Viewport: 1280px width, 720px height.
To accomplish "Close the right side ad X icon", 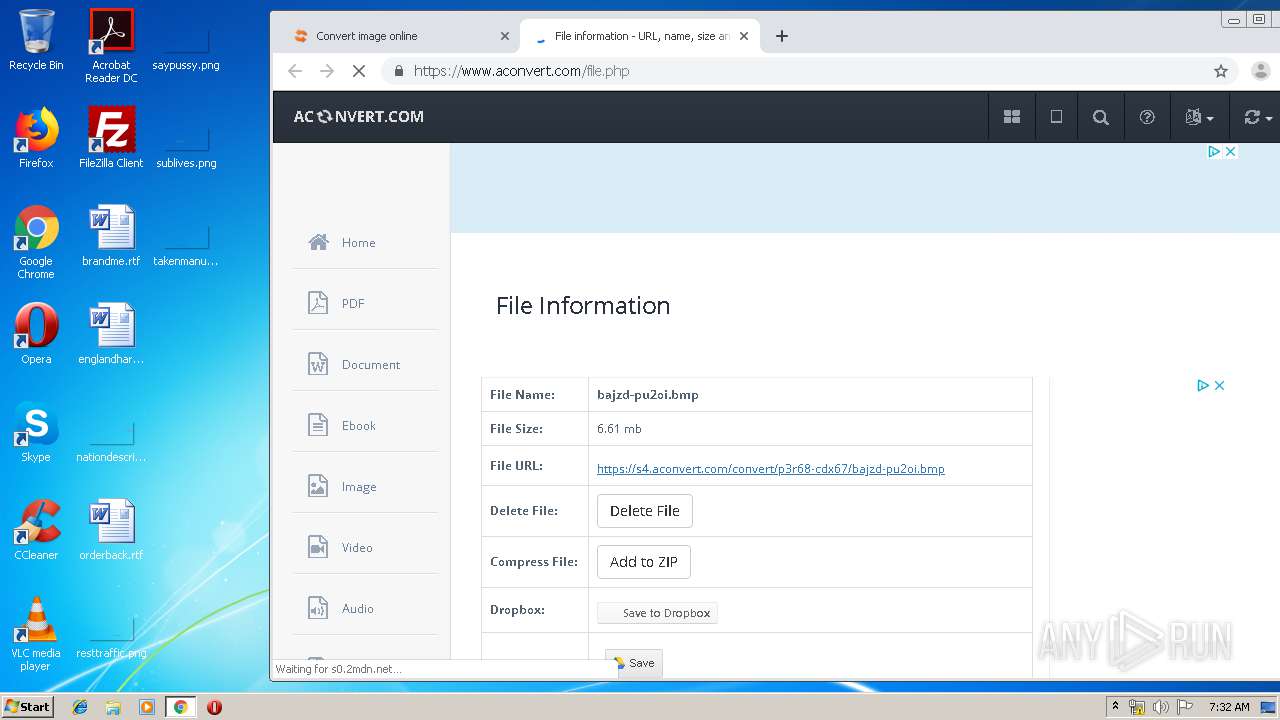I will [x=1220, y=386].
